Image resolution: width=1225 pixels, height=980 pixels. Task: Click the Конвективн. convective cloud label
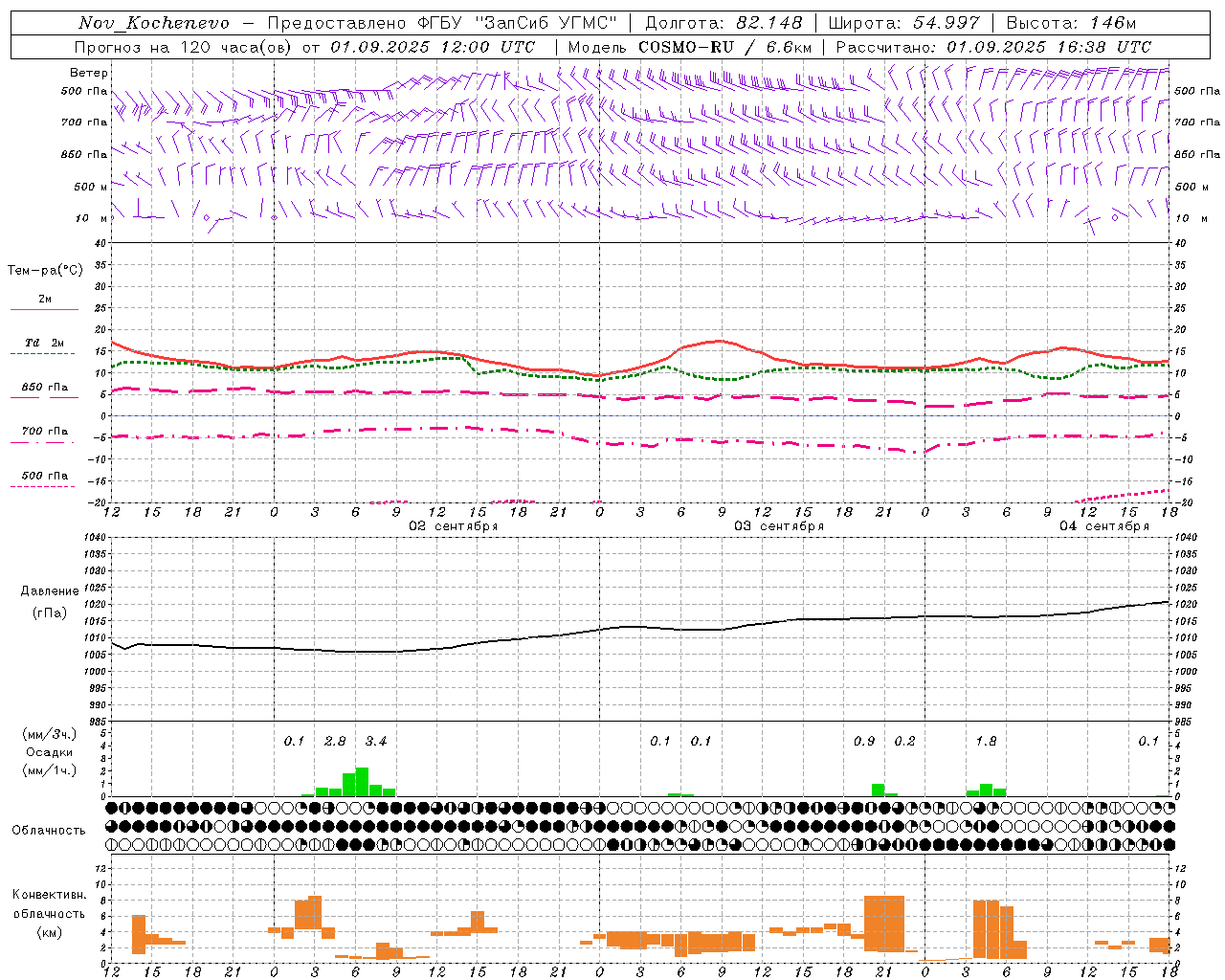[49, 895]
